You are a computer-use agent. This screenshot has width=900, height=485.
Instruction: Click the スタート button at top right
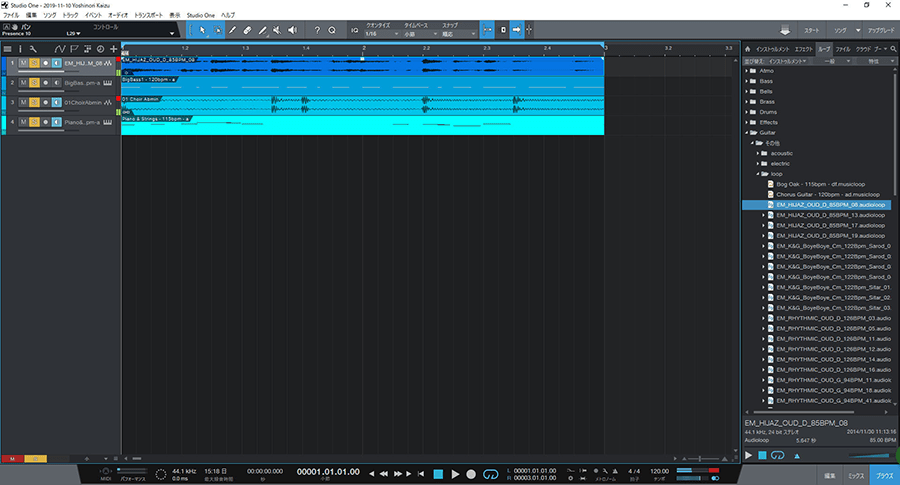[816, 31]
